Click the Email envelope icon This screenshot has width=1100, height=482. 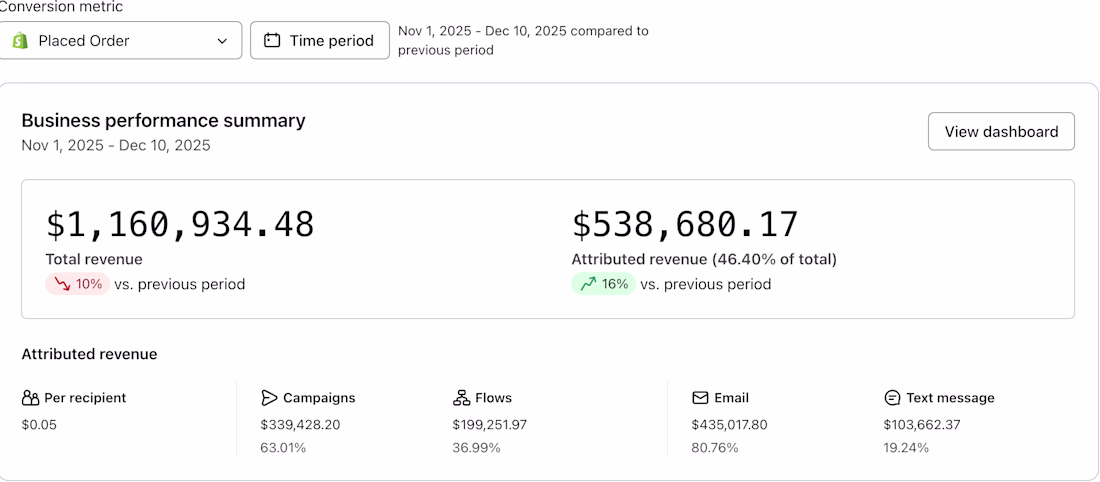click(x=700, y=398)
